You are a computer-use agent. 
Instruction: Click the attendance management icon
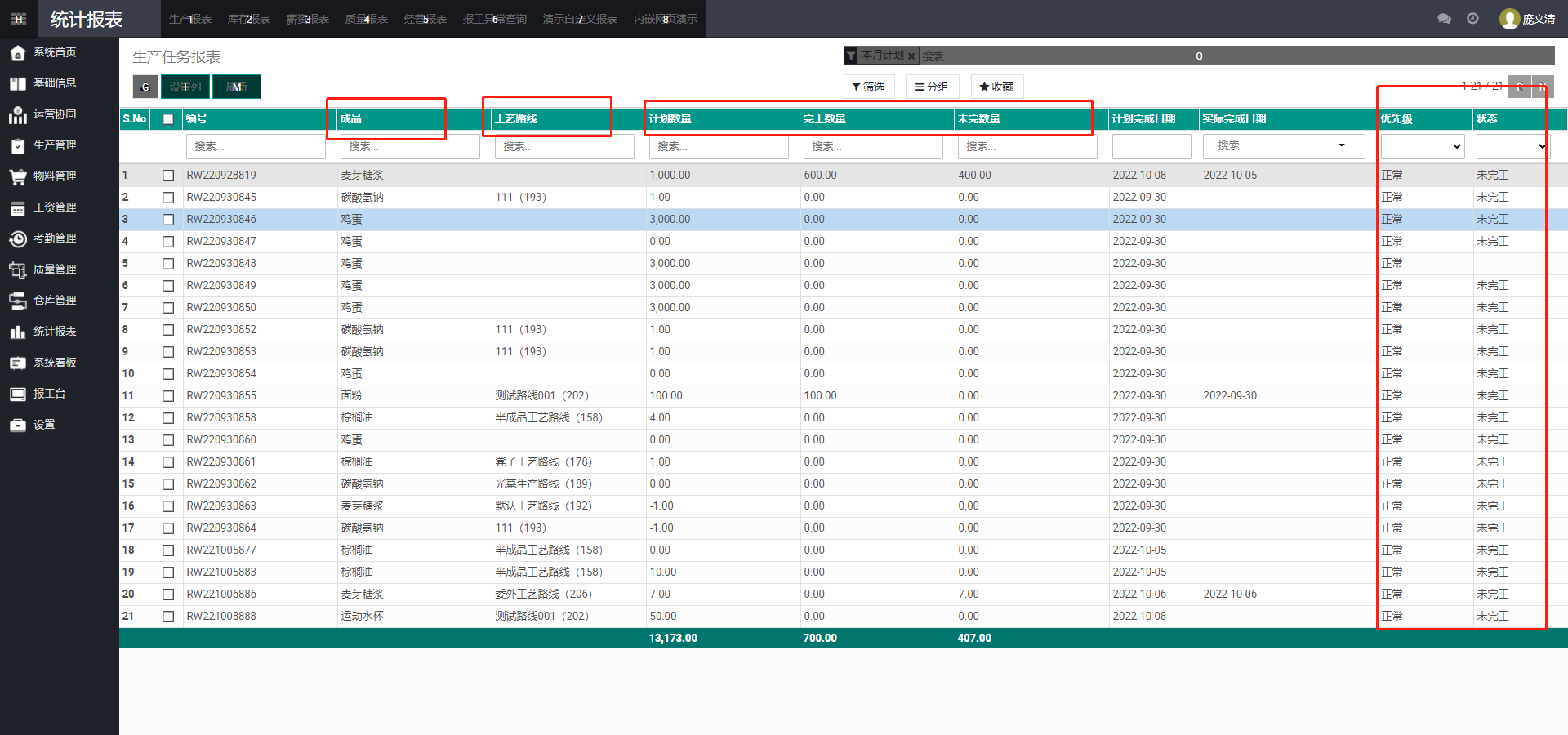[18, 238]
